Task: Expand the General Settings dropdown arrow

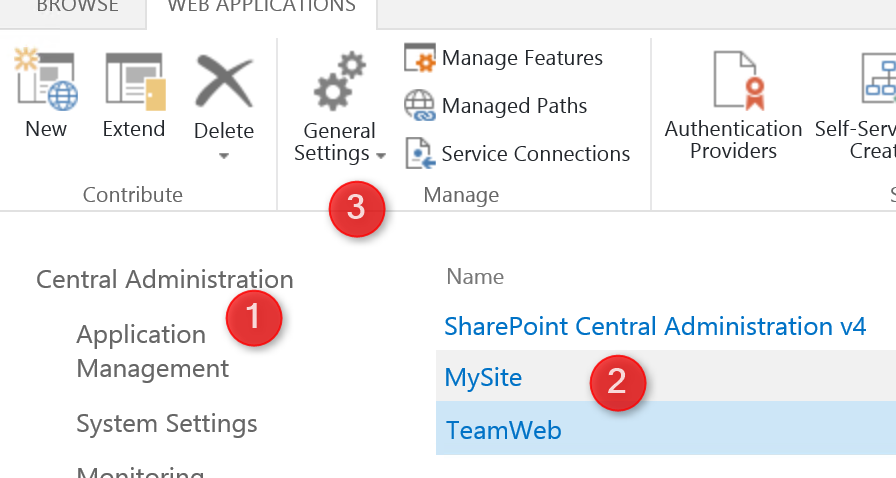Action: 381,155
